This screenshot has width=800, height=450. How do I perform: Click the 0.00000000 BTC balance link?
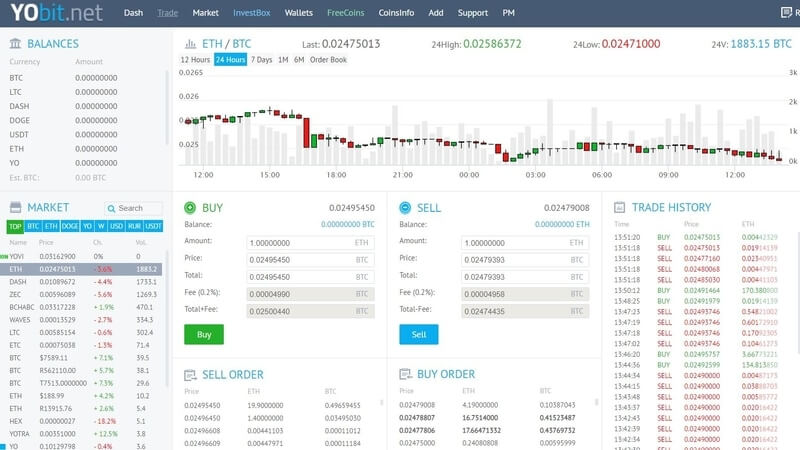348,224
